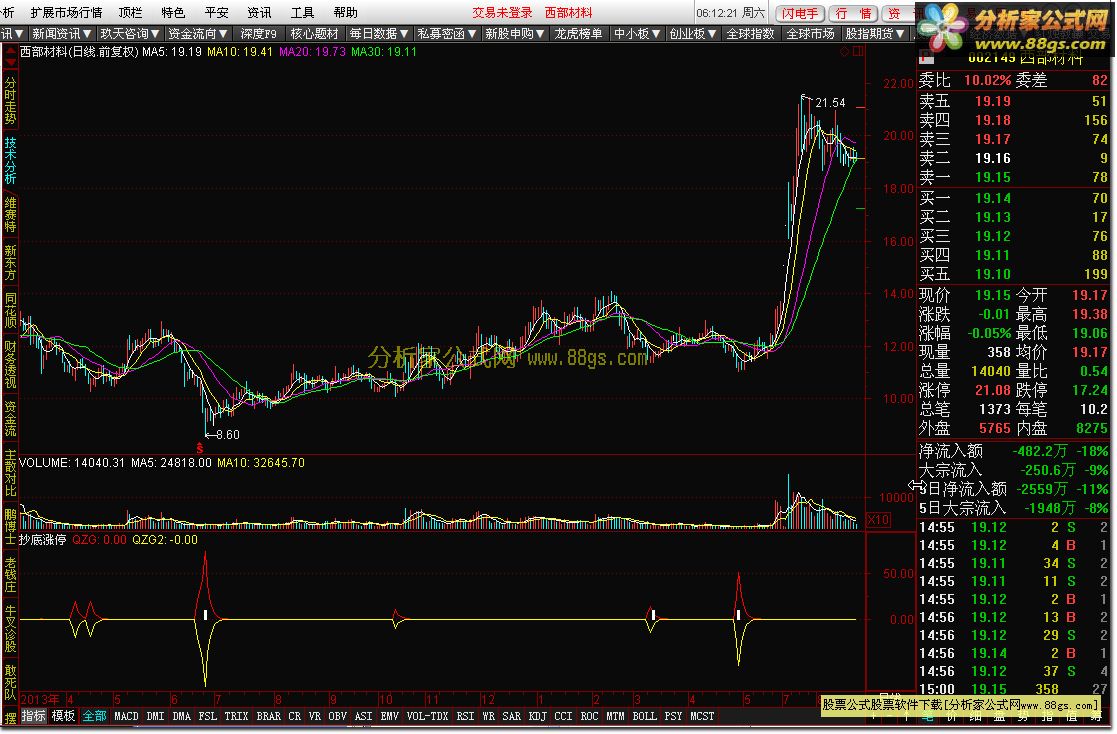Select 资金流 sidebar tab
The height and width of the screenshot is (734, 1117).
(10, 418)
